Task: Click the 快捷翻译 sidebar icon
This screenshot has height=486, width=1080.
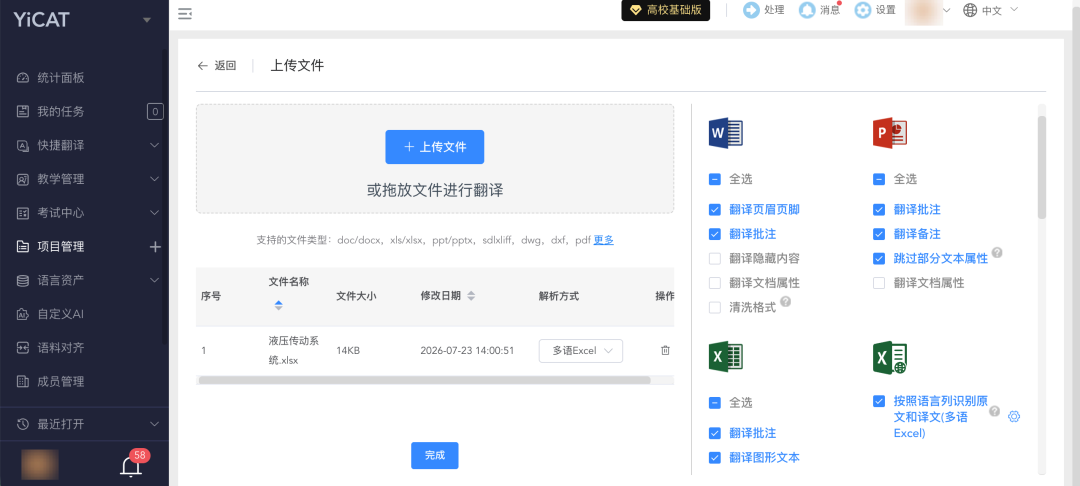Action: click(x=23, y=145)
